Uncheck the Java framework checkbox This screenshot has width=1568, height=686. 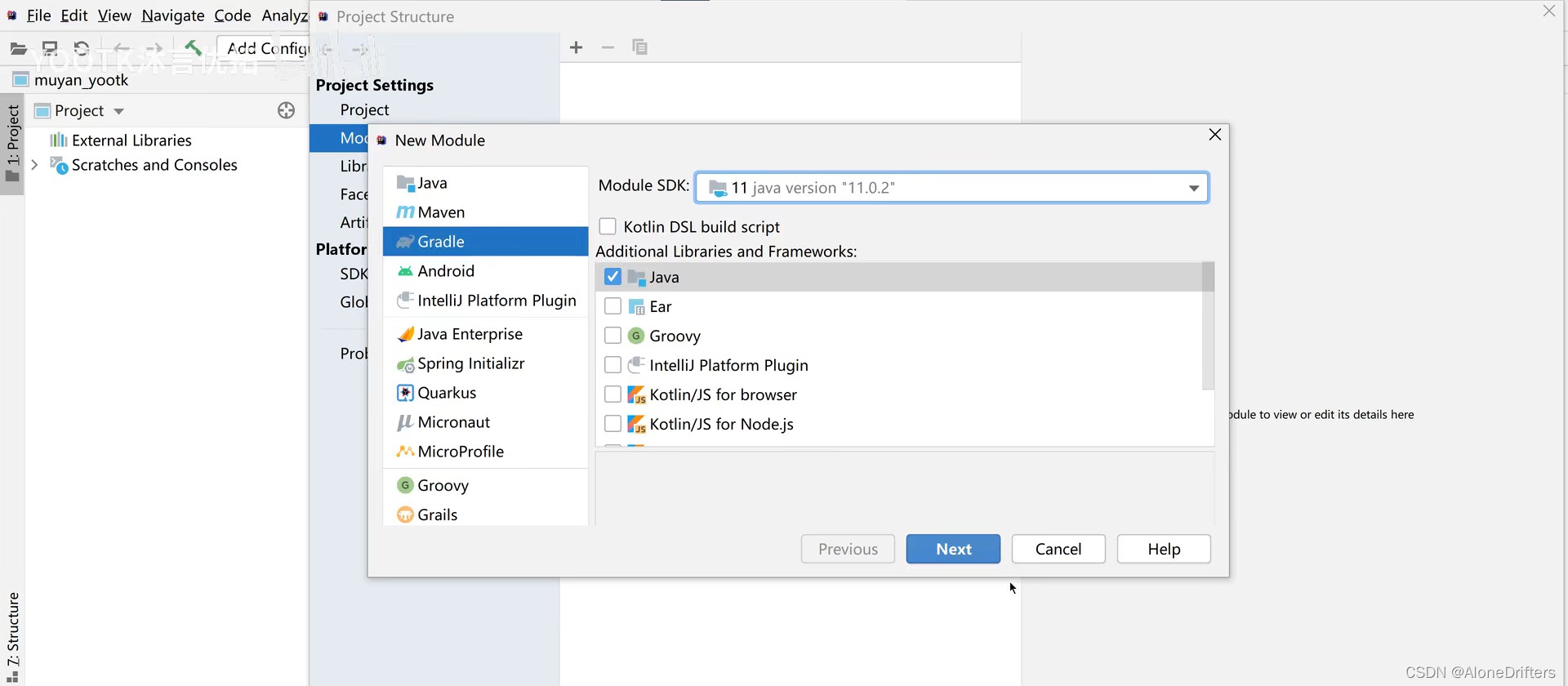click(x=612, y=277)
